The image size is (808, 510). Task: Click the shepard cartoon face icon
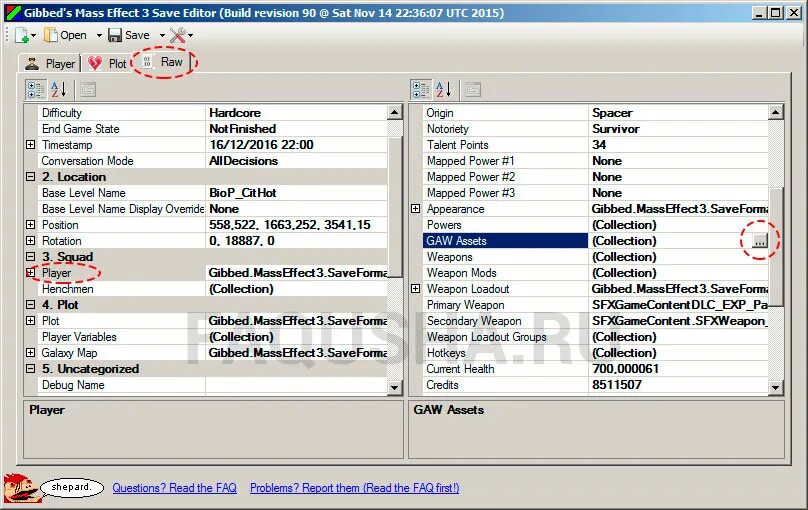pyautogui.click(x=21, y=488)
